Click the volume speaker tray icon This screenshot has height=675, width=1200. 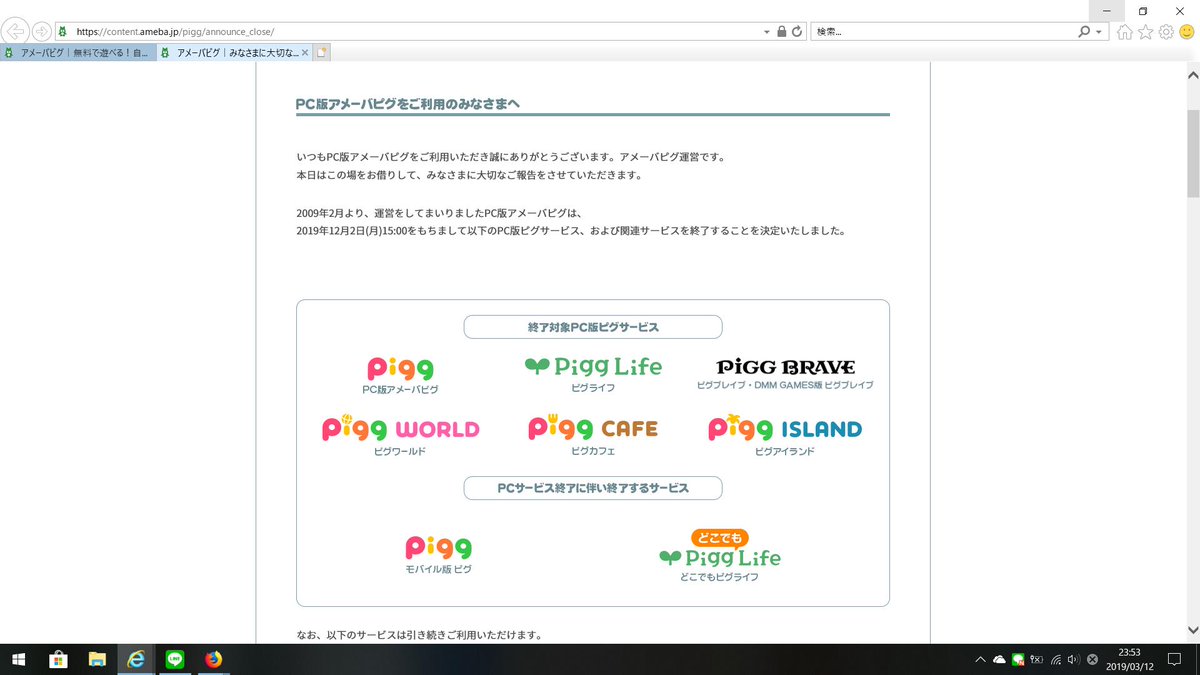pos(1073,659)
